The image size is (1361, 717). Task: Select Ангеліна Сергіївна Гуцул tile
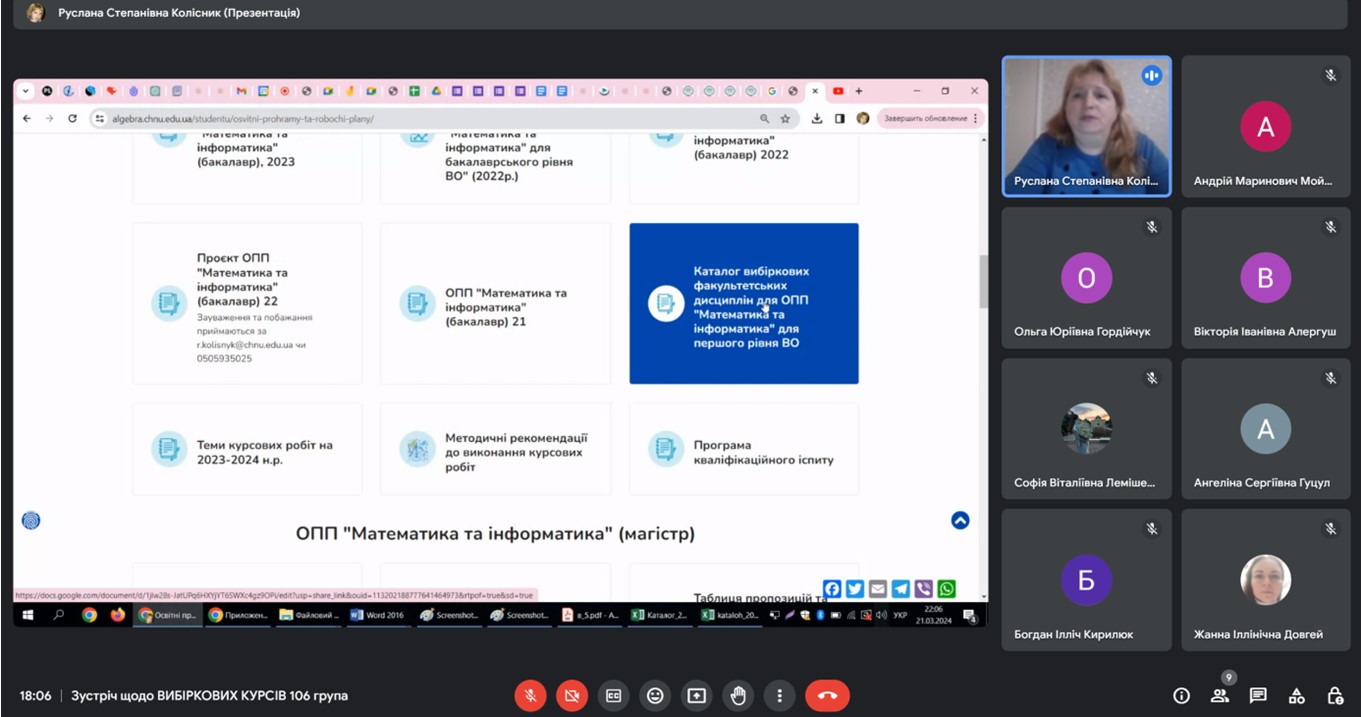coord(1265,429)
